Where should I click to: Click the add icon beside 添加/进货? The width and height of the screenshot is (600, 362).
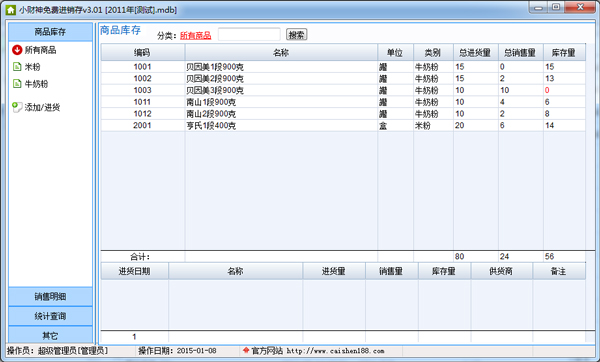pos(17,107)
